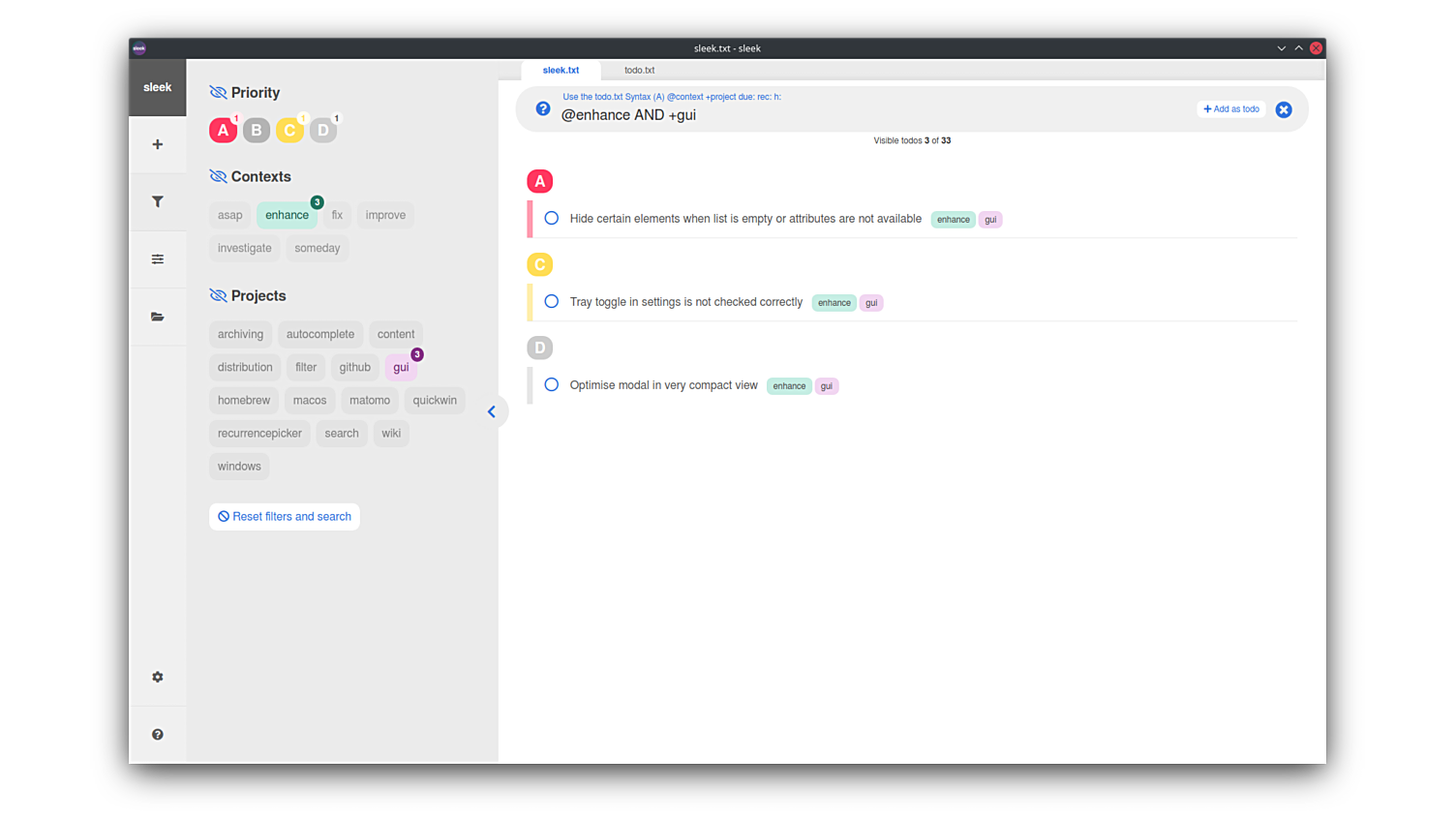
Task: Select the 'recurrencepicker' project filter
Action: click(259, 433)
